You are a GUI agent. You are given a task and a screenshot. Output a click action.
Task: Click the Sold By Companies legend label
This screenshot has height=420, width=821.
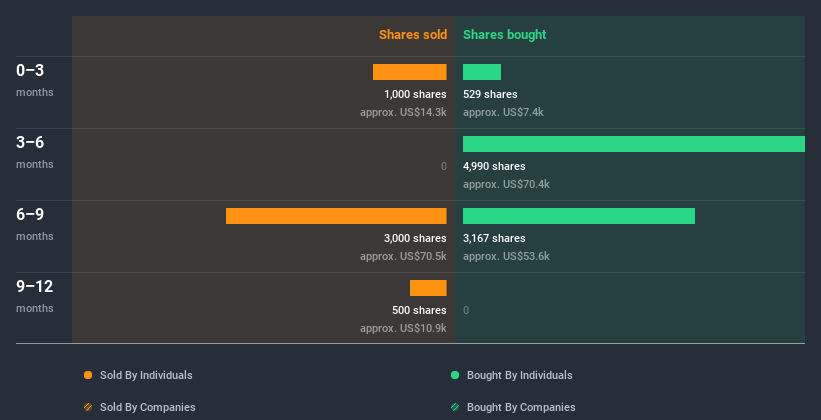(x=148, y=407)
